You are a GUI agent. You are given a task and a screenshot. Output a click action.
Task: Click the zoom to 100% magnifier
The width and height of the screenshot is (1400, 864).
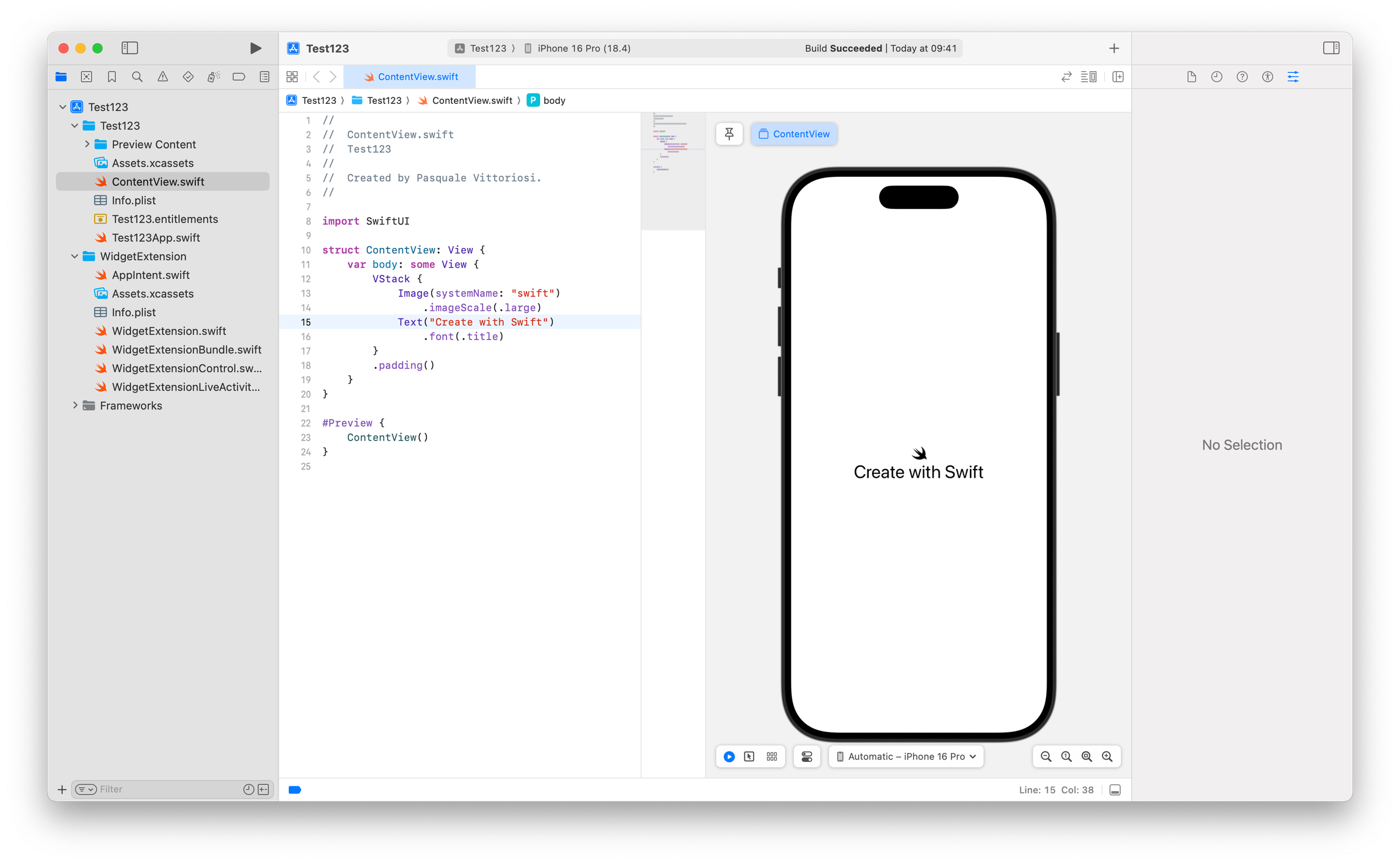point(1066,756)
